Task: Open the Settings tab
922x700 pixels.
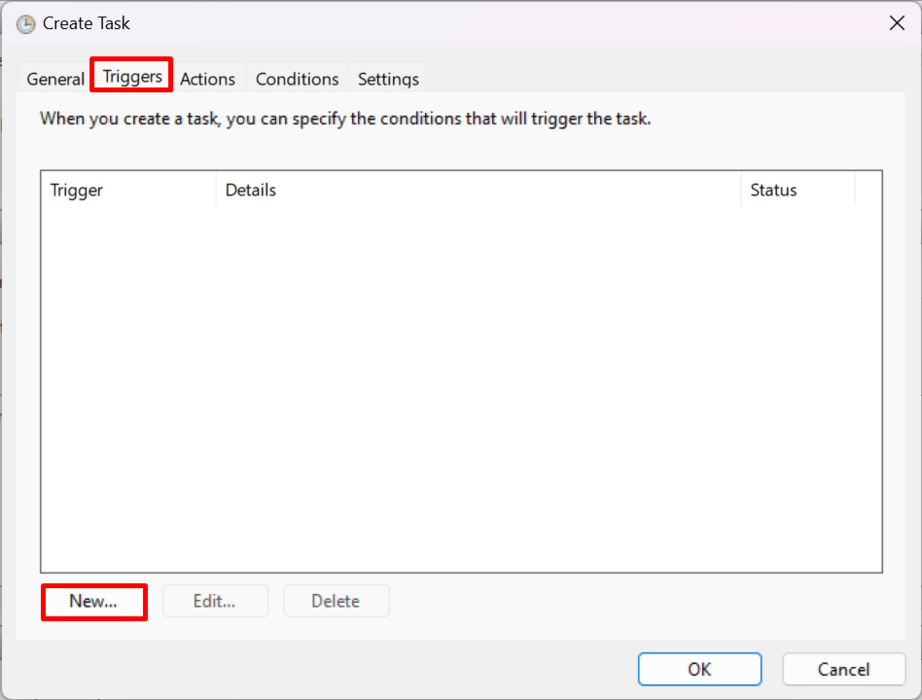Action: click(387, 78)
